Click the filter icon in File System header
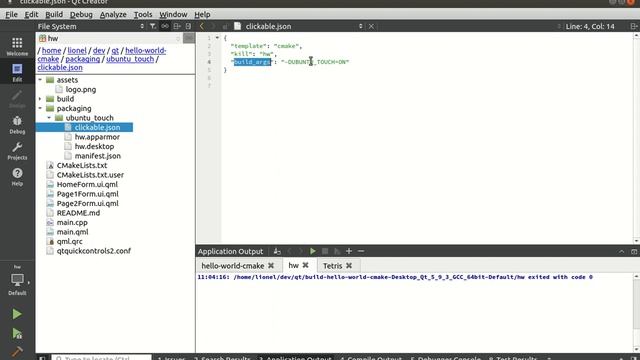Image resolution: width=640 pixels, height=360 pixels. (153, 26)
